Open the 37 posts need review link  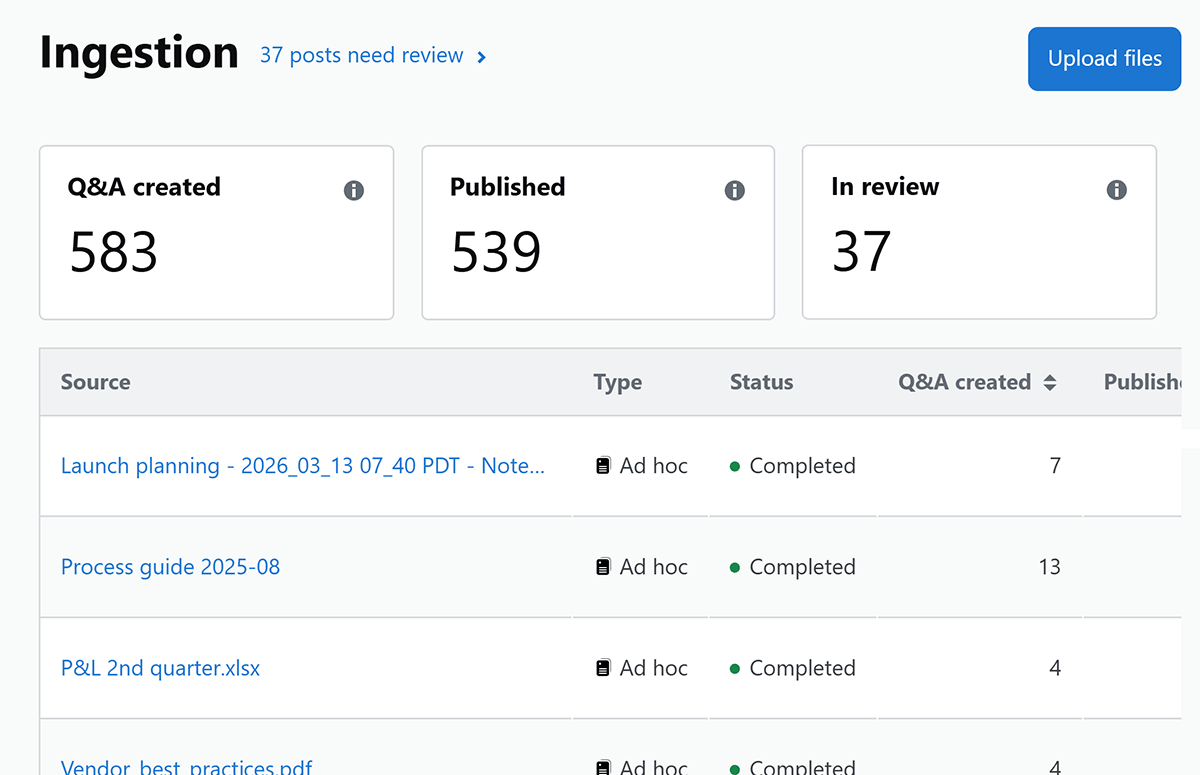point(361,56)
